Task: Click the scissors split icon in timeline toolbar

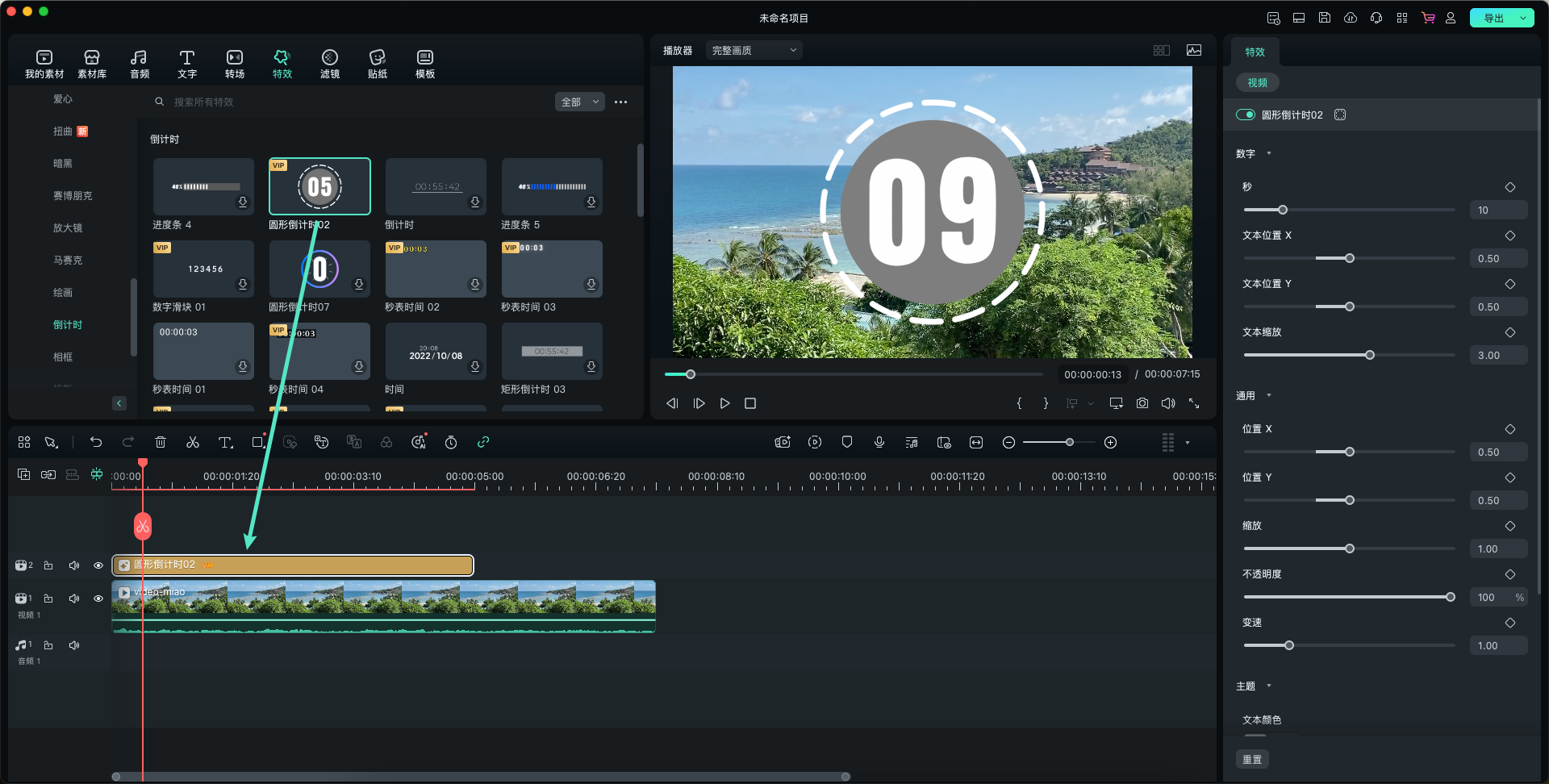Action: coord(193,442)
